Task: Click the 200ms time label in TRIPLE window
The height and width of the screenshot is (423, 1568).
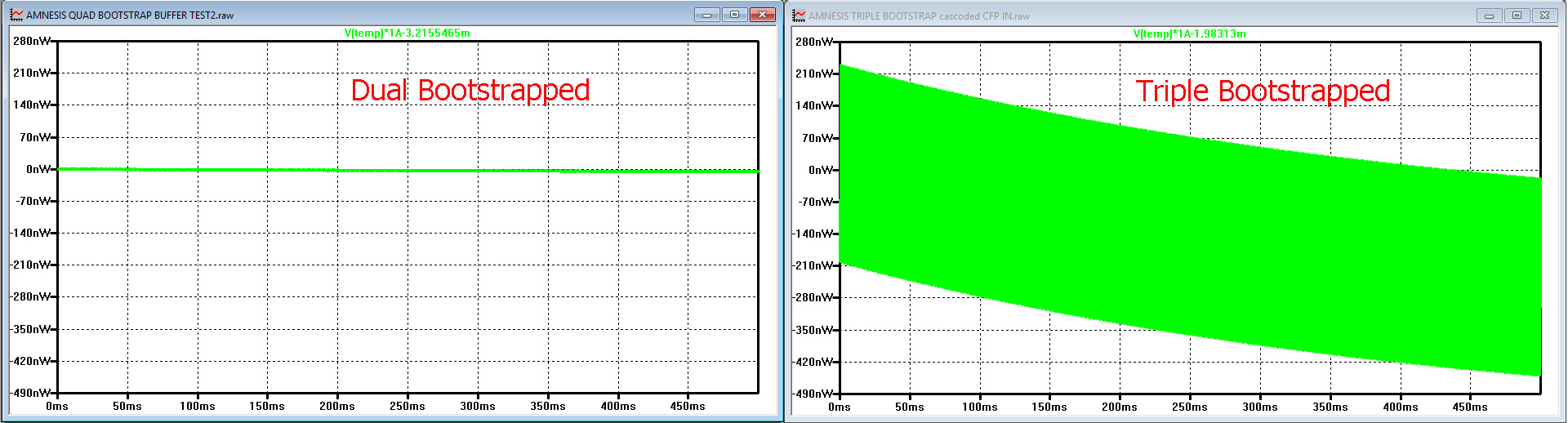Action: point(1120,407)
